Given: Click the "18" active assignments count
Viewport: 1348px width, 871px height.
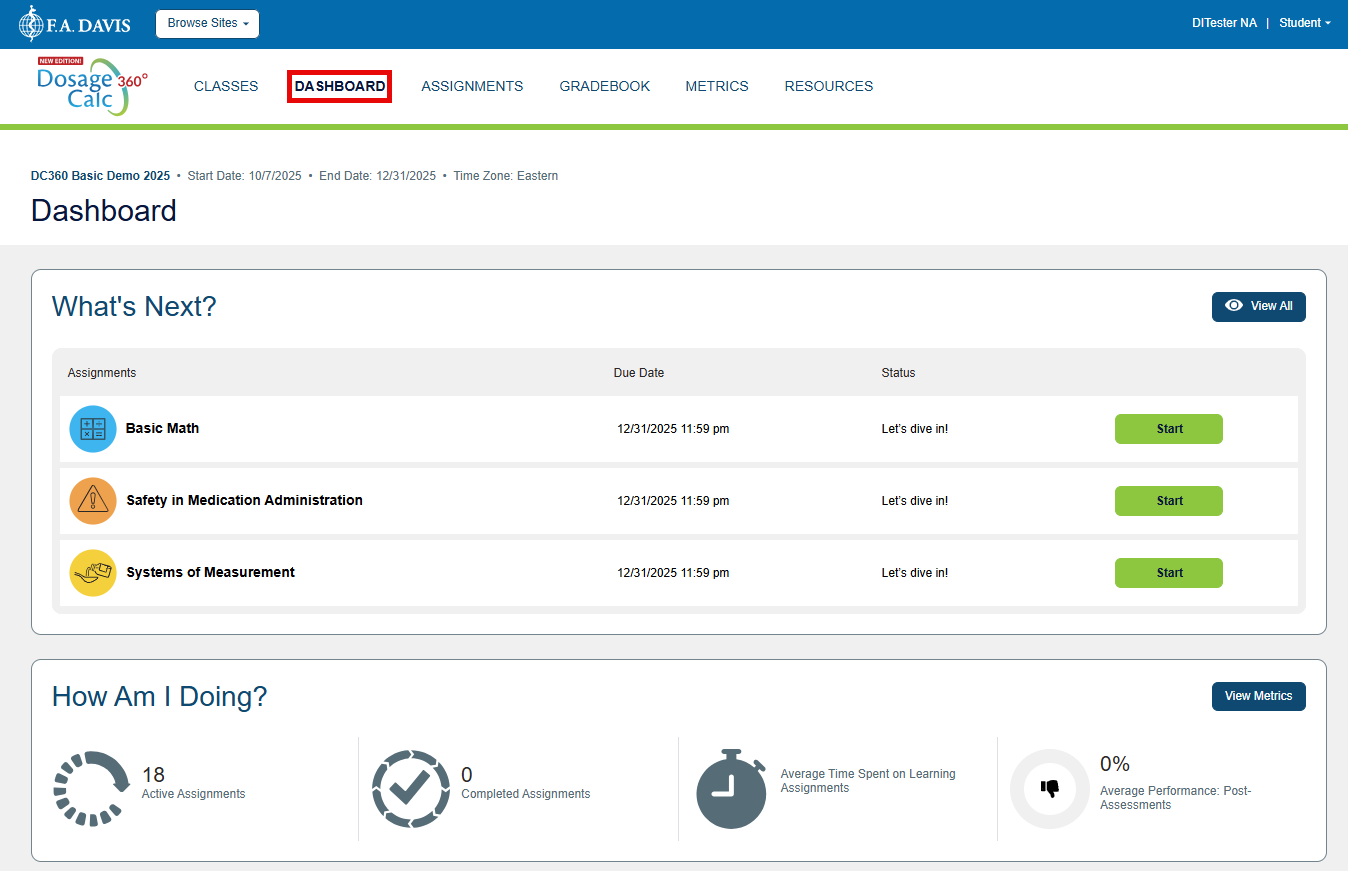Looking at the screenshot, I should (153, 775).
